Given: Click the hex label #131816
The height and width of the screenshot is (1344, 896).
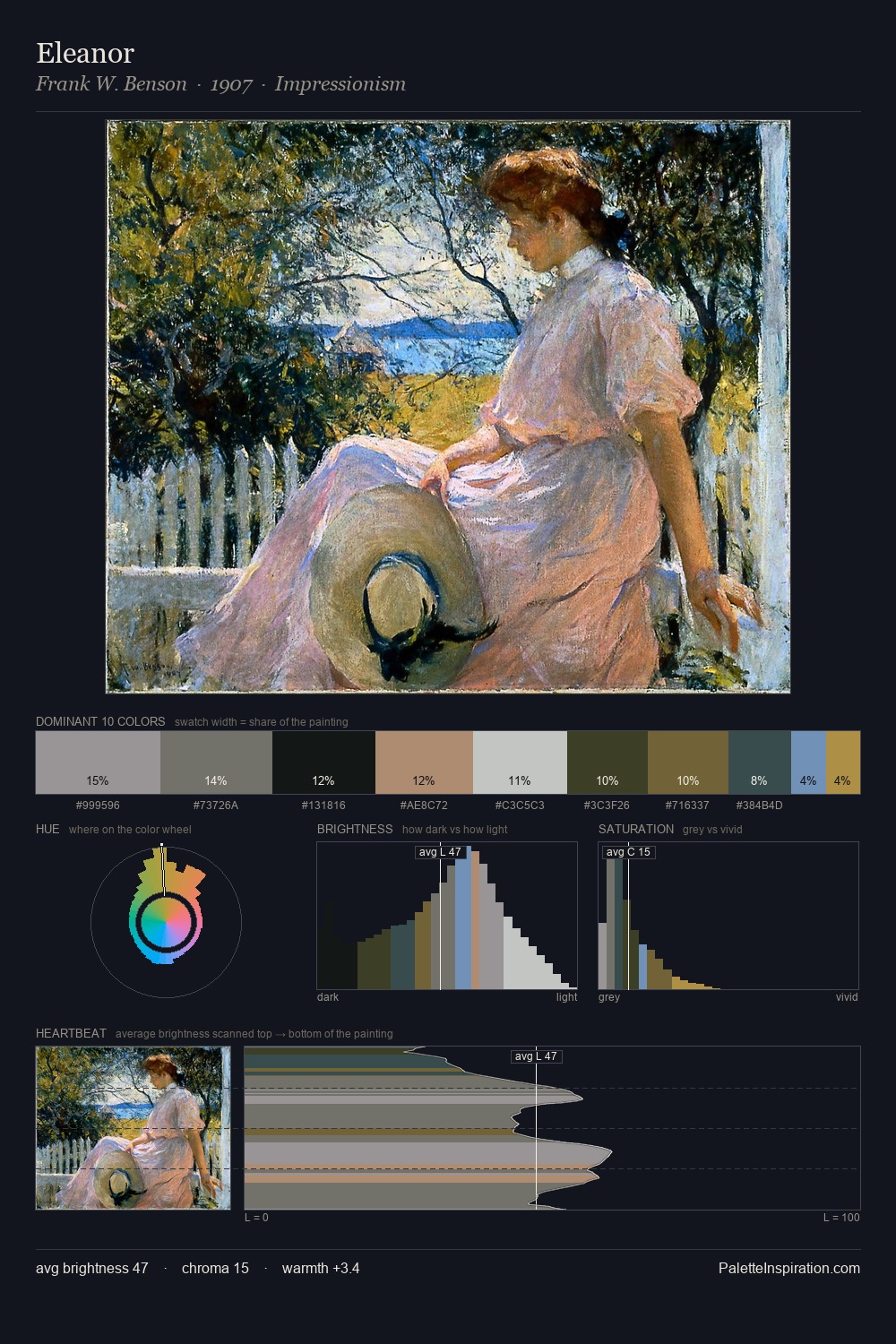Looking at the screenshot, I should click(x=323, y=806).
